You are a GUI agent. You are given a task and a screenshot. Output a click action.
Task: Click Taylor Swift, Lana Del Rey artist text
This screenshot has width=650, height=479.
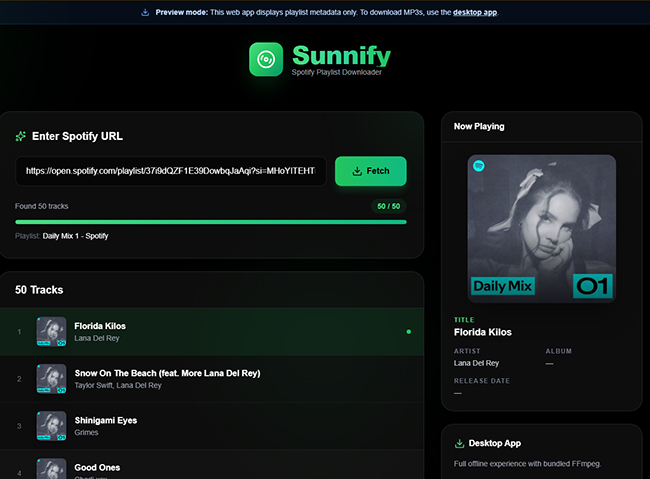(118, 385)
